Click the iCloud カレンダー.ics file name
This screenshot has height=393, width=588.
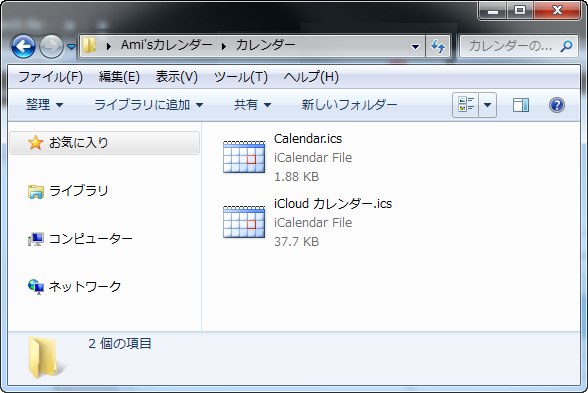click(333, 204)
